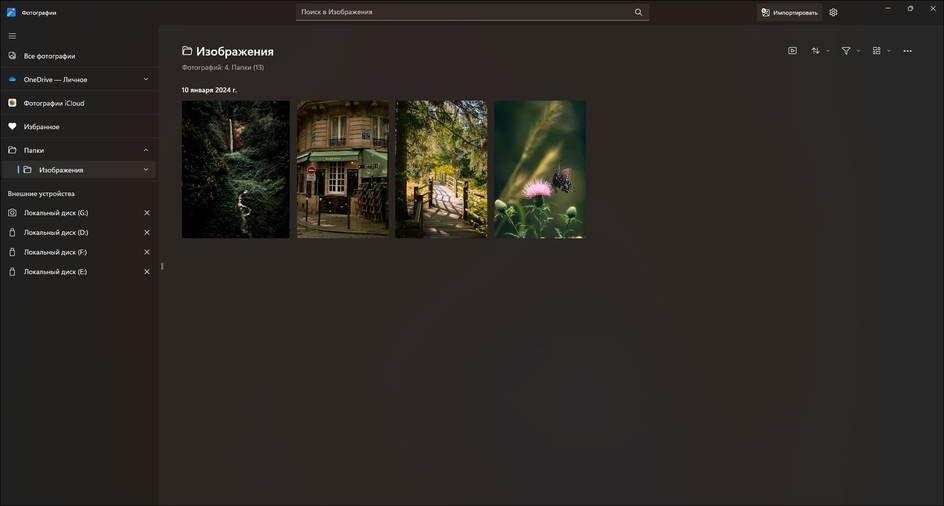Viewport: 944px width, 506px height.
Task: Open settings gear icon
Action: (833, 12)
